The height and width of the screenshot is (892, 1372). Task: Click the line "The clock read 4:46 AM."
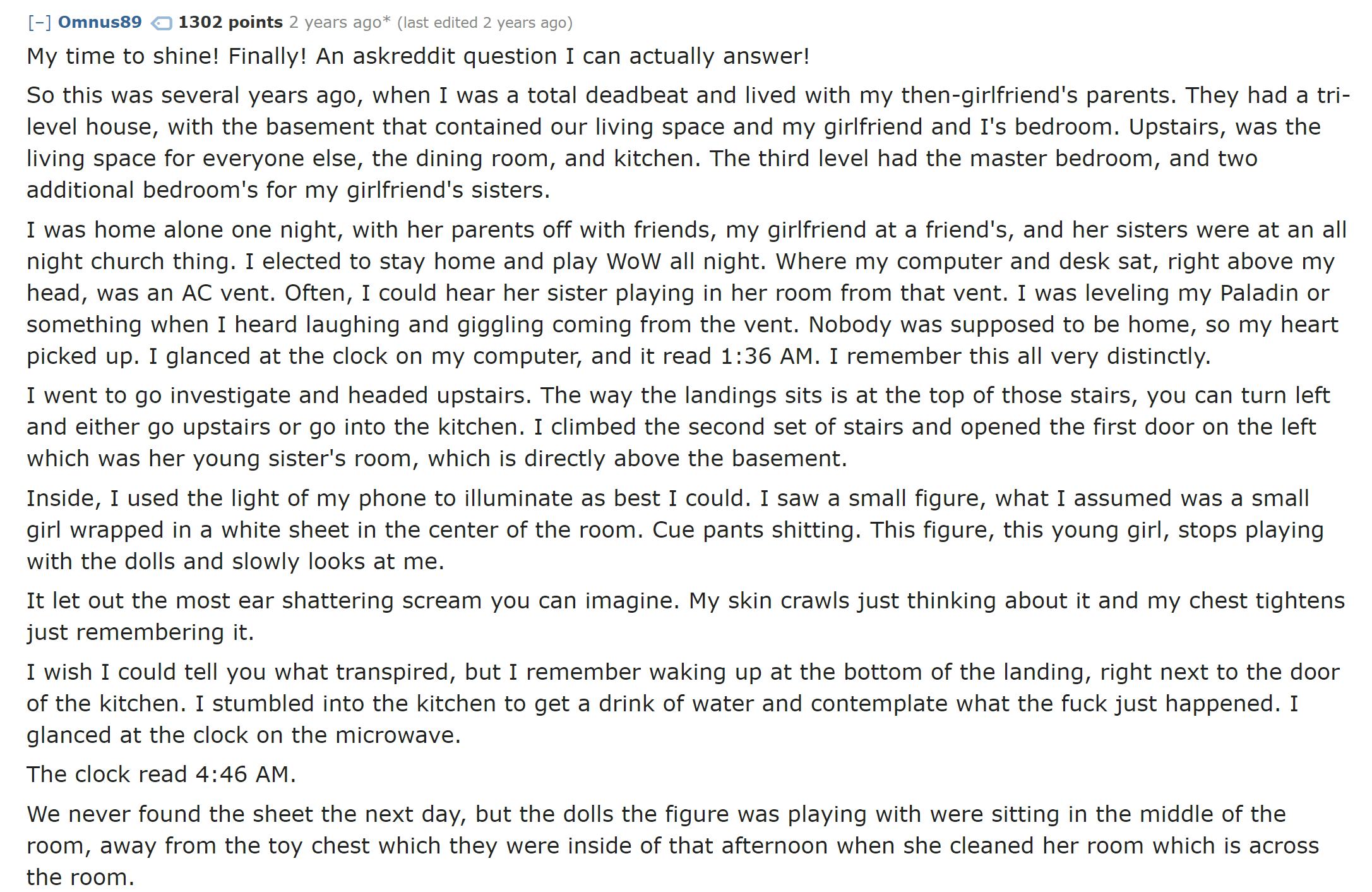pos(161,774)
